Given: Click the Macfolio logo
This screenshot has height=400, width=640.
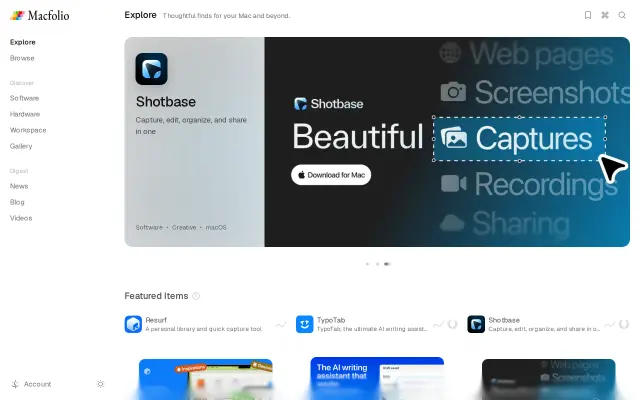Looking at the screenshot, I should tap(40, 16).
